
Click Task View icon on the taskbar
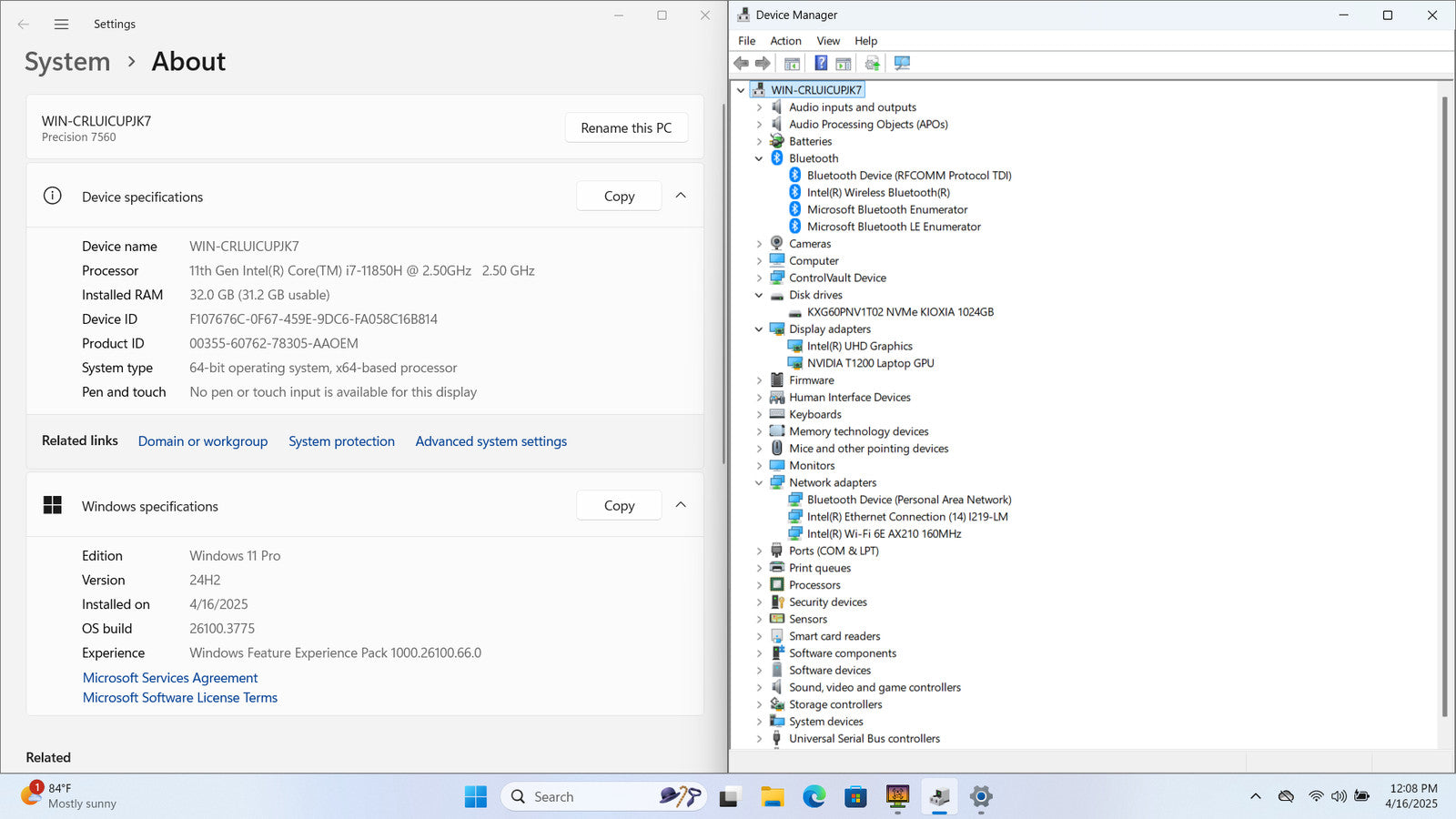729,797
